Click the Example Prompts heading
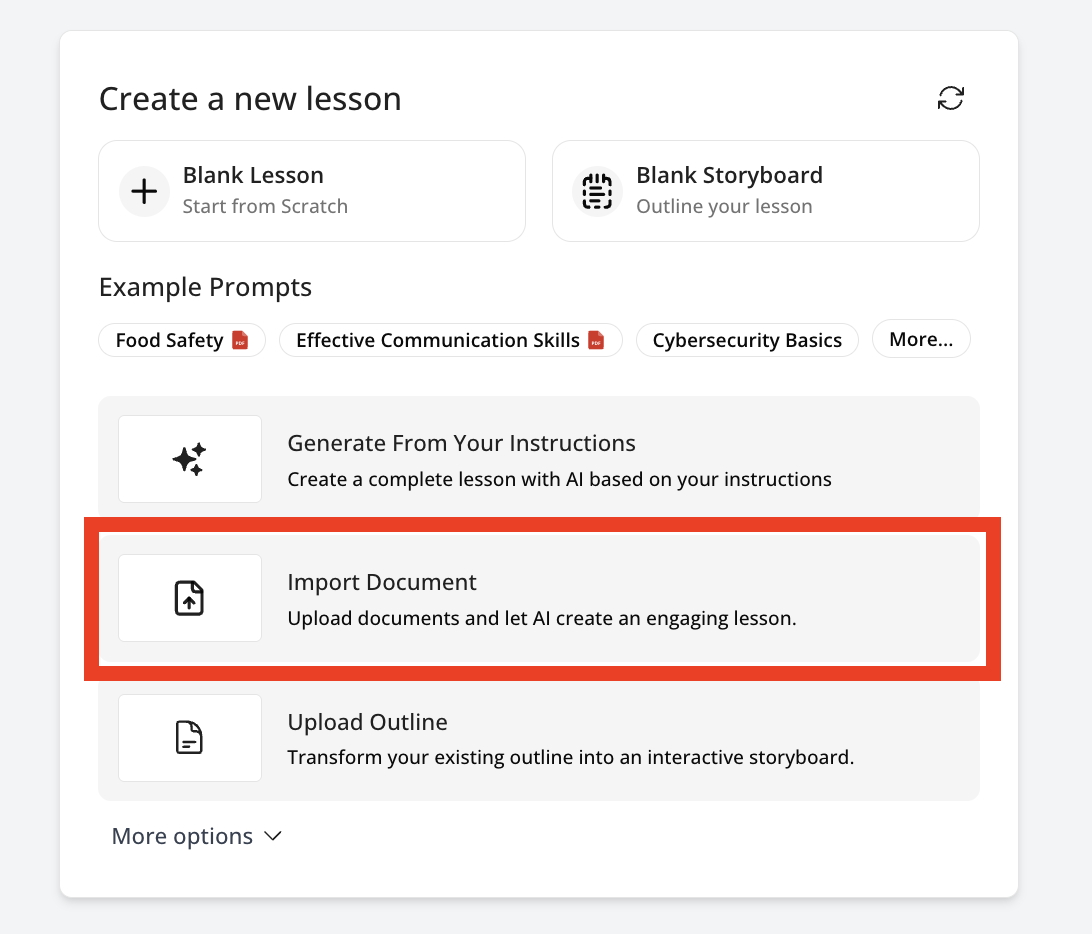Screen dimensions: 1092x934 pos(205,288)
